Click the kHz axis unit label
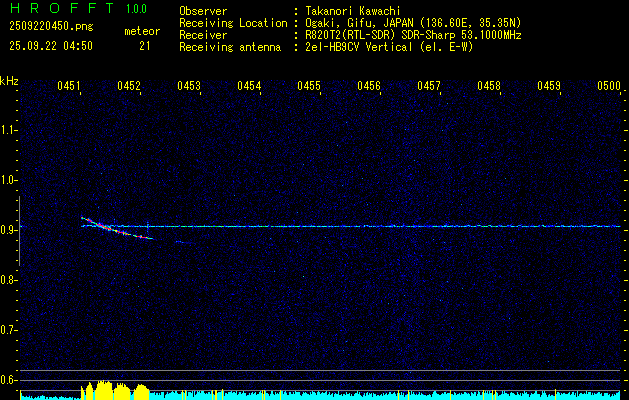629x400 pixels. (9, 81)
